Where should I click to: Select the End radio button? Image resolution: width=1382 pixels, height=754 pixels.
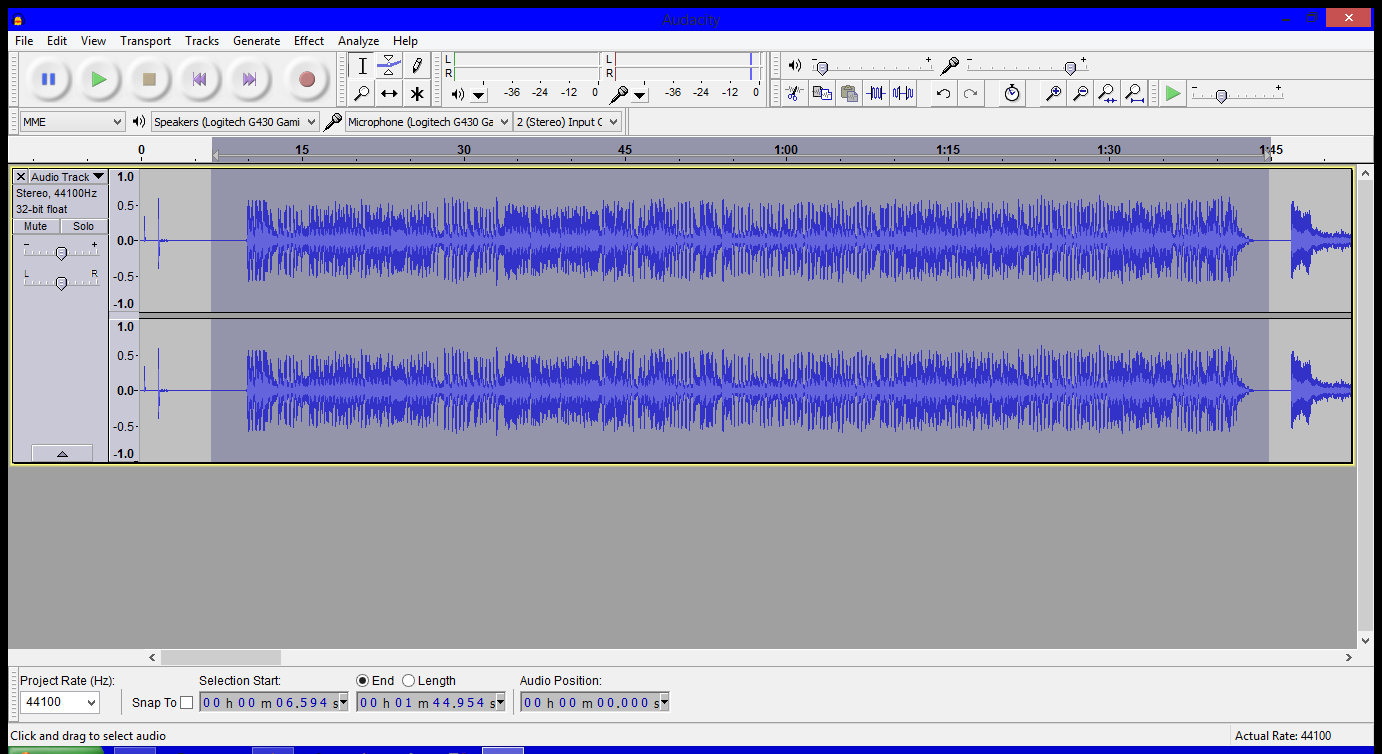[363, 681]
